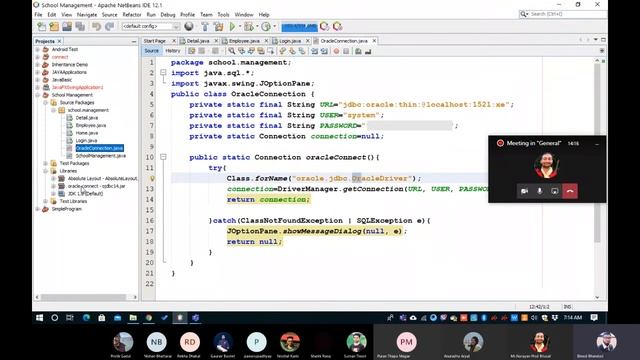Viewport: 640px width, 360px height.
Task: Click the Debug Project toolbar icon
Action: (x=248, y=27)
